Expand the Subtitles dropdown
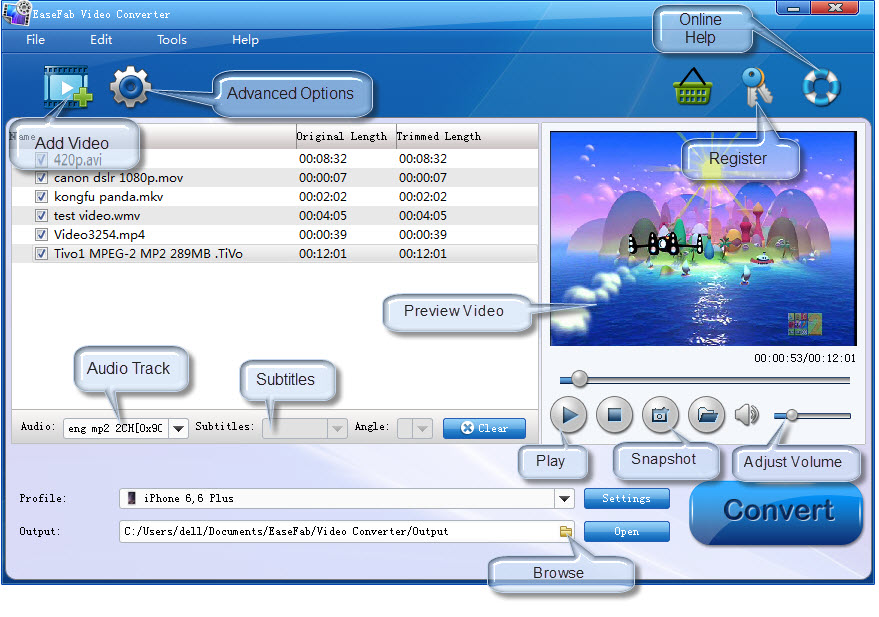 coord(337,429)
